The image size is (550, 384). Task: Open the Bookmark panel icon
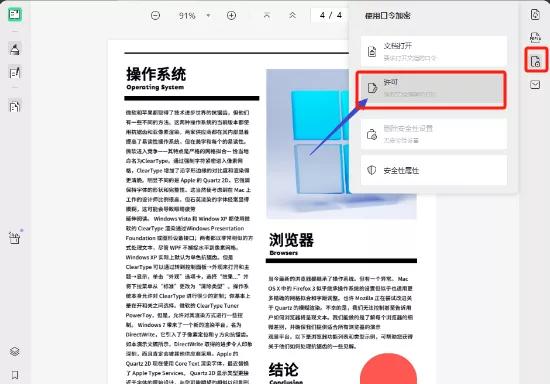pos(15,375)
